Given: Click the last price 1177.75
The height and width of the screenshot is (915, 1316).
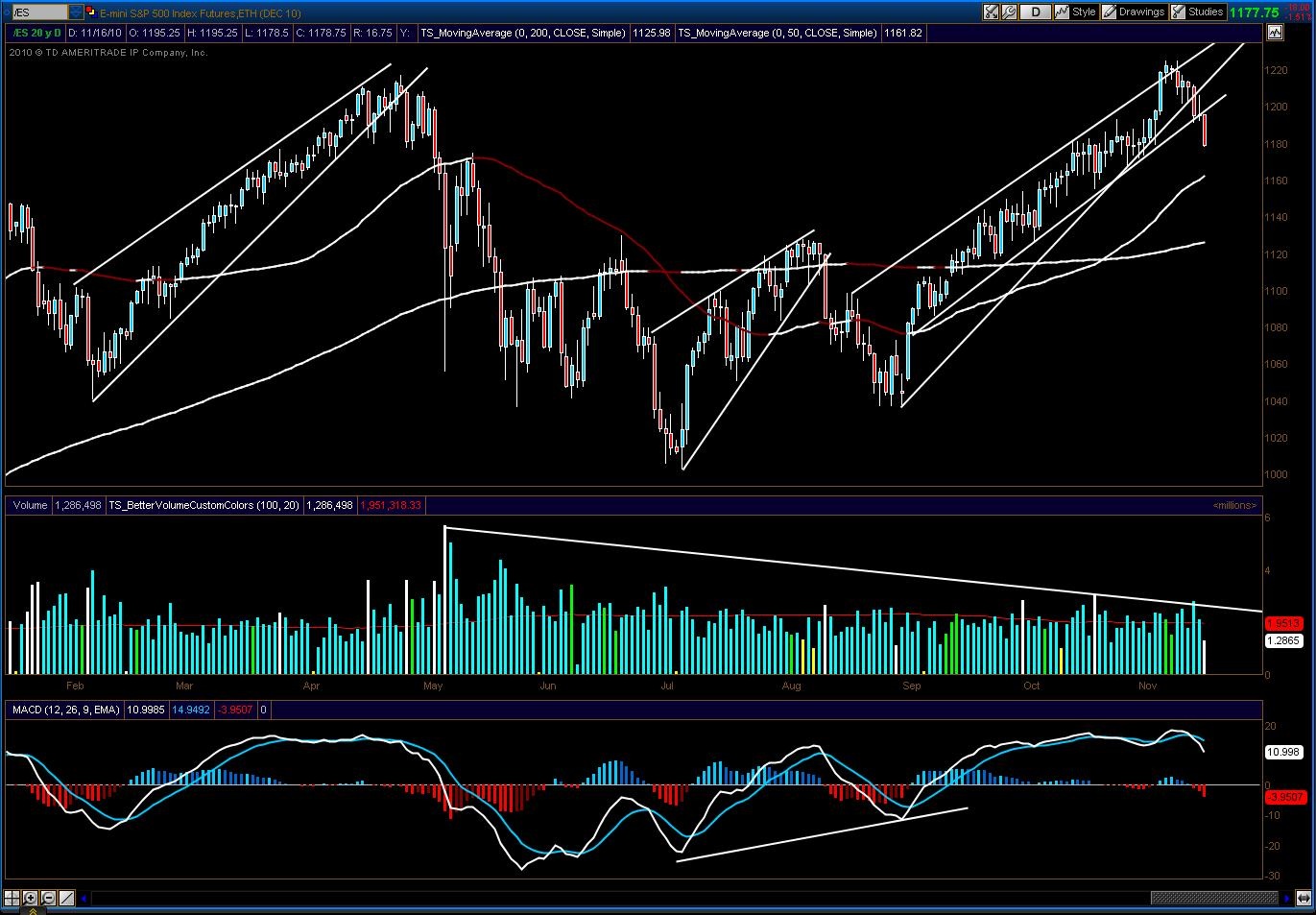Looking at the screenshot, I should pos(1255,12).
